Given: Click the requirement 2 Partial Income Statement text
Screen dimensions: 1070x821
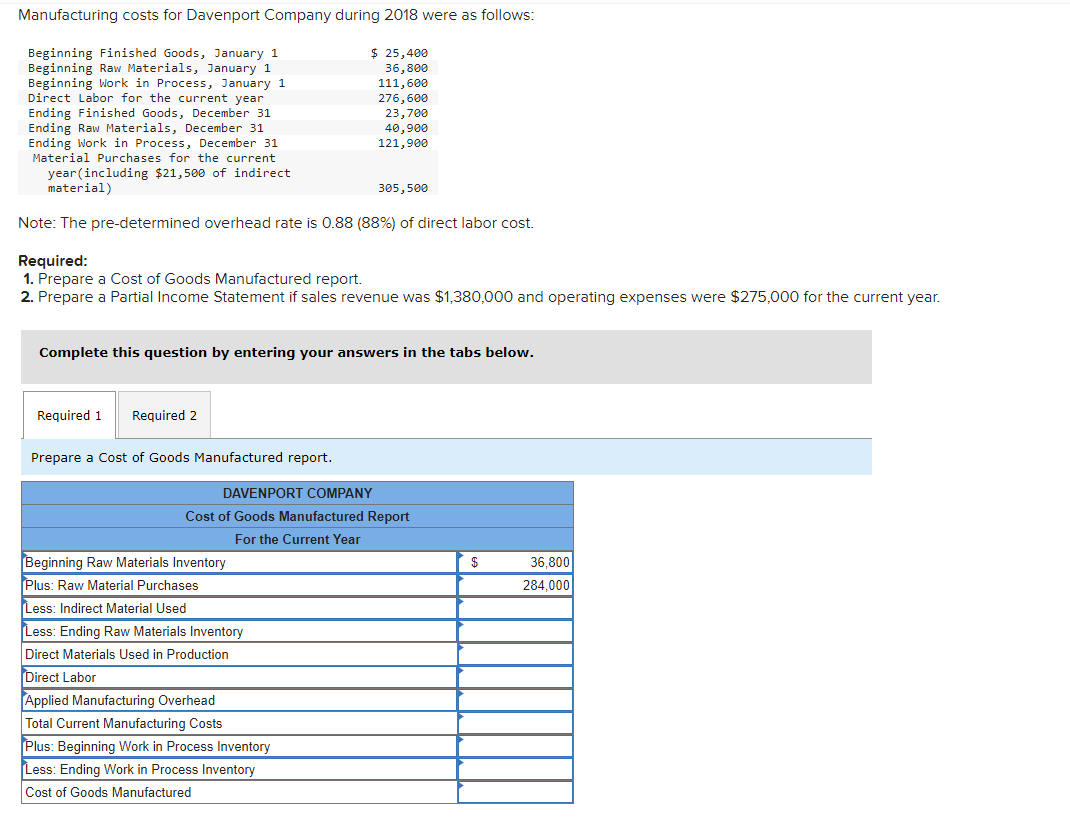Looking at the screenshot, I should click(489, 297).
